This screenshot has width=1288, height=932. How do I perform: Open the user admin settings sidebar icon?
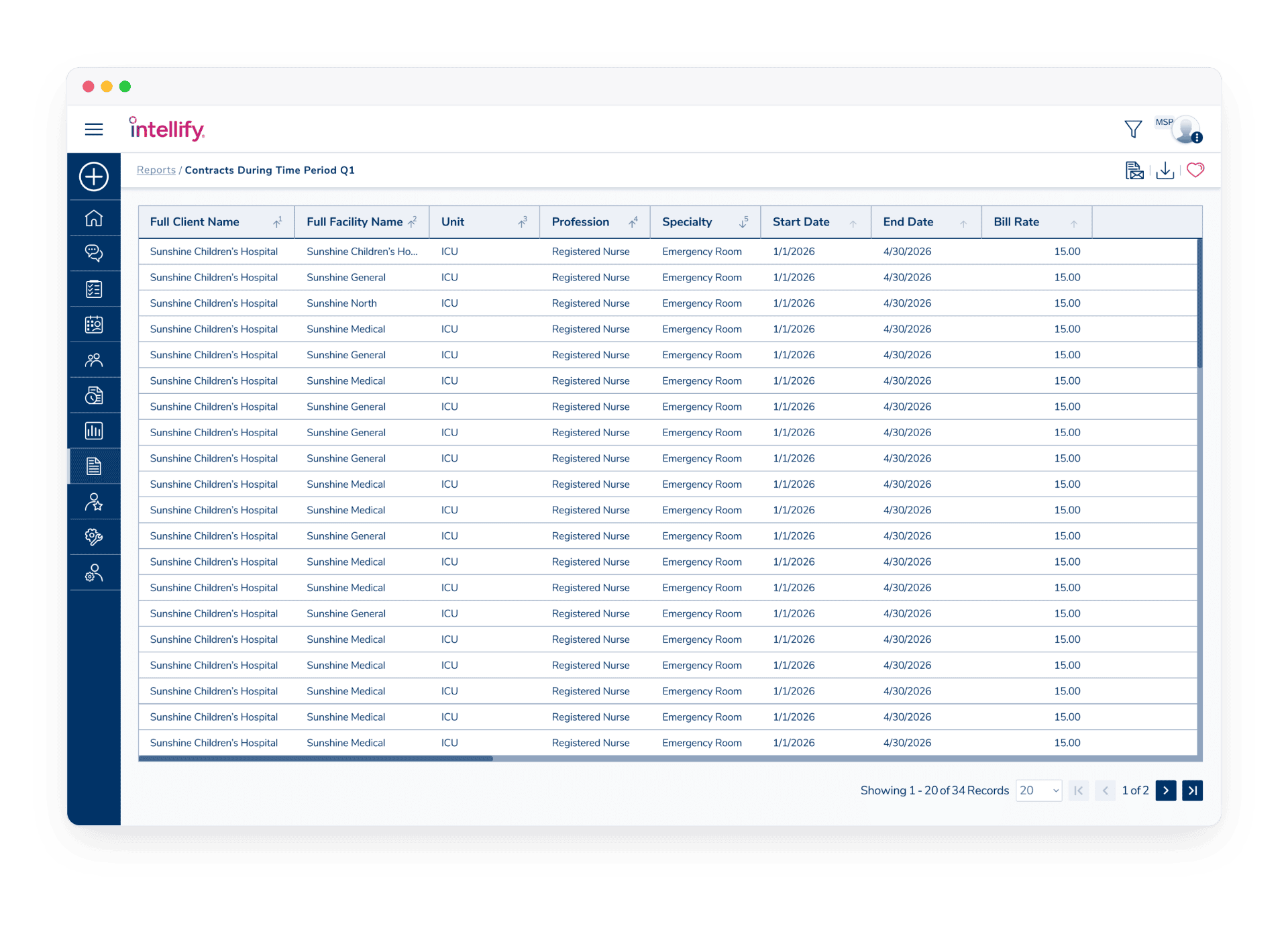click(x=94, y=572)
